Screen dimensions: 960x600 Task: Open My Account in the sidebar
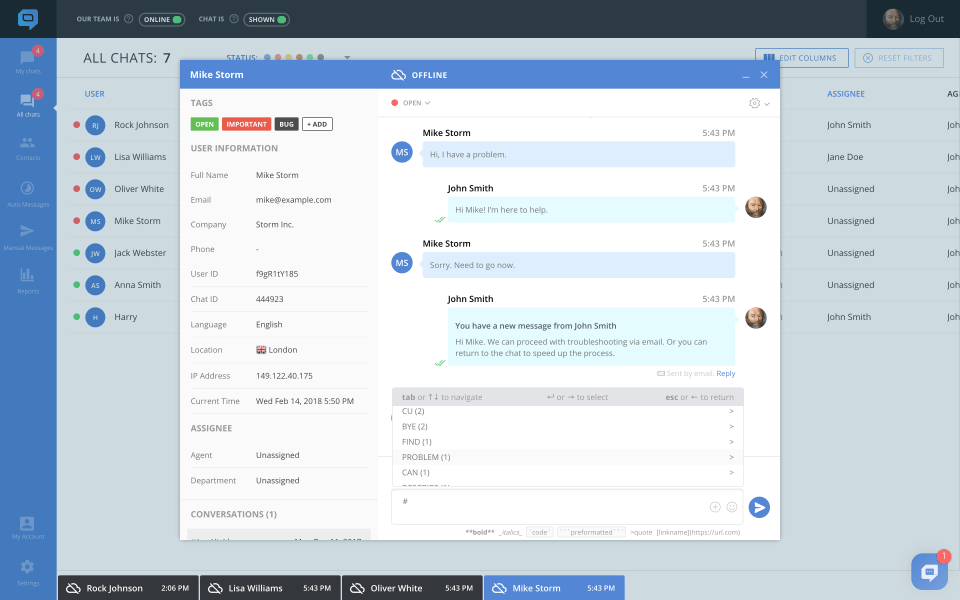28,528
